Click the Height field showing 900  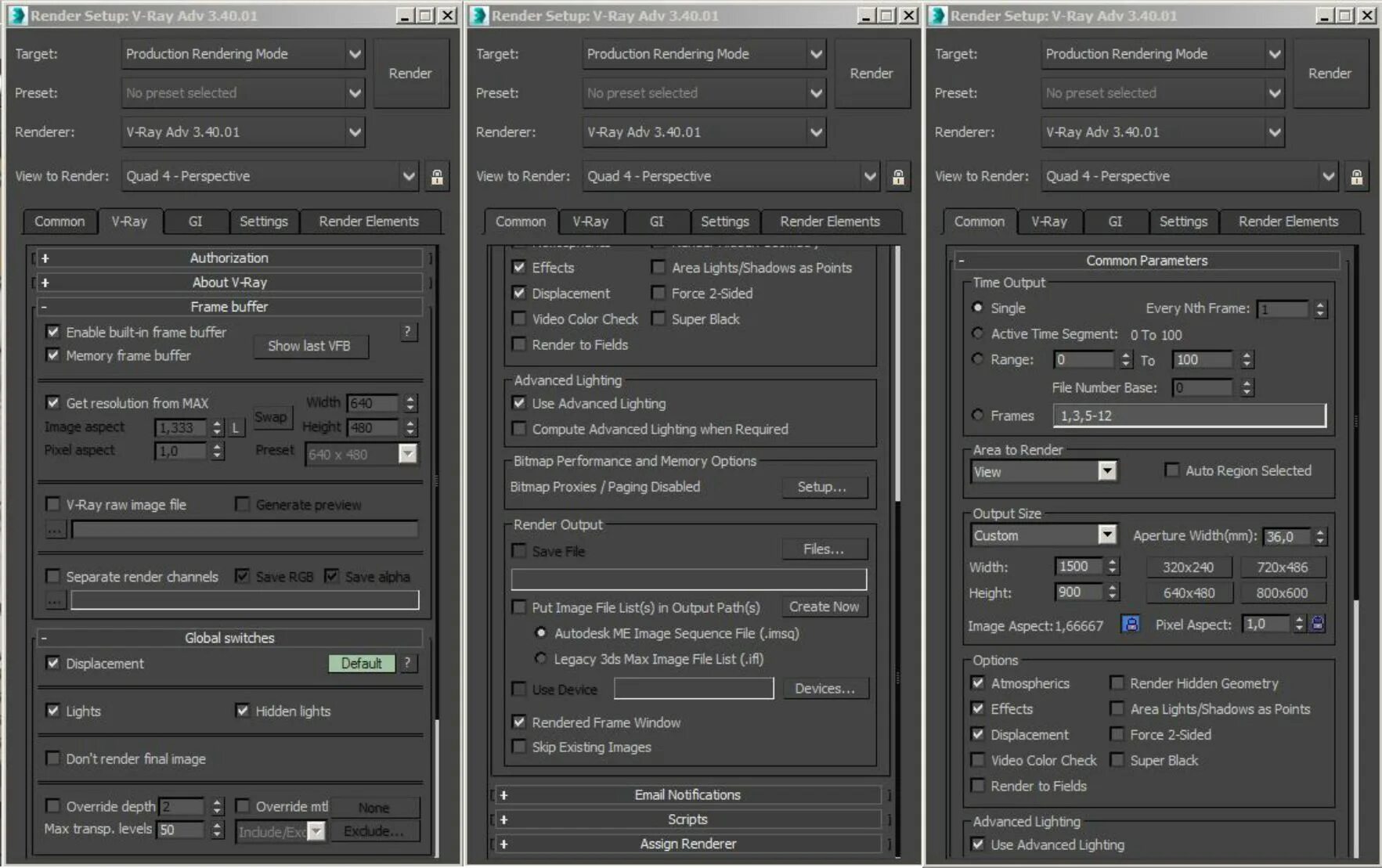click(1079, 592)
